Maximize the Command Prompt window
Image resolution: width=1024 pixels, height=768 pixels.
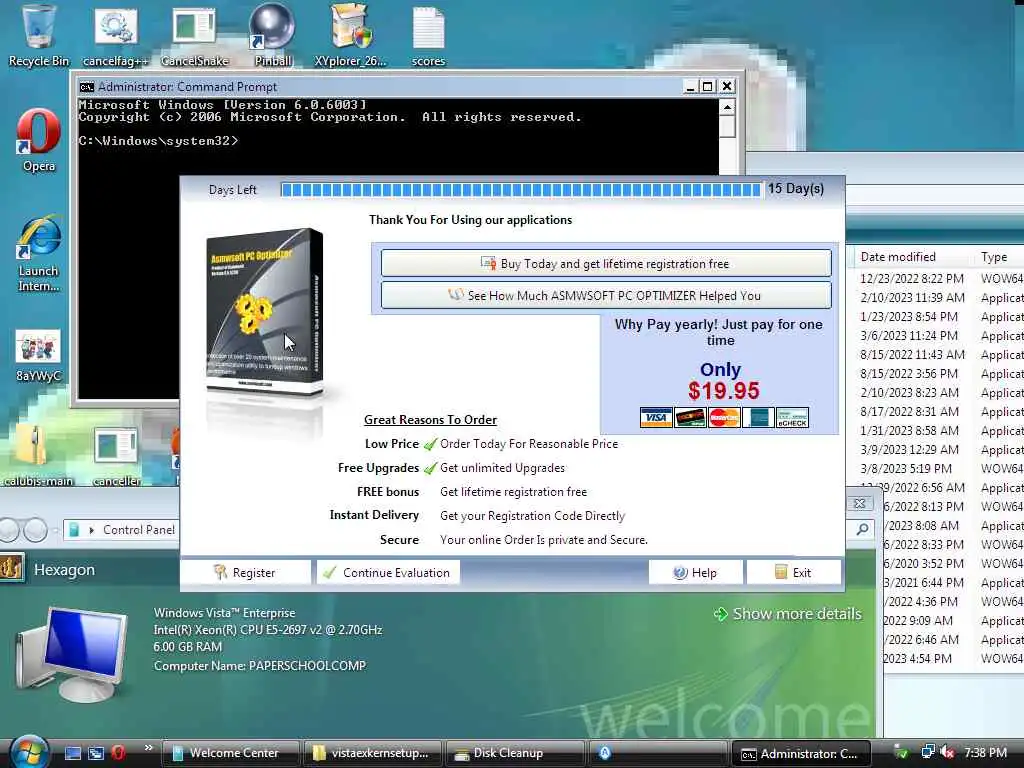click(x=708, y=86)
